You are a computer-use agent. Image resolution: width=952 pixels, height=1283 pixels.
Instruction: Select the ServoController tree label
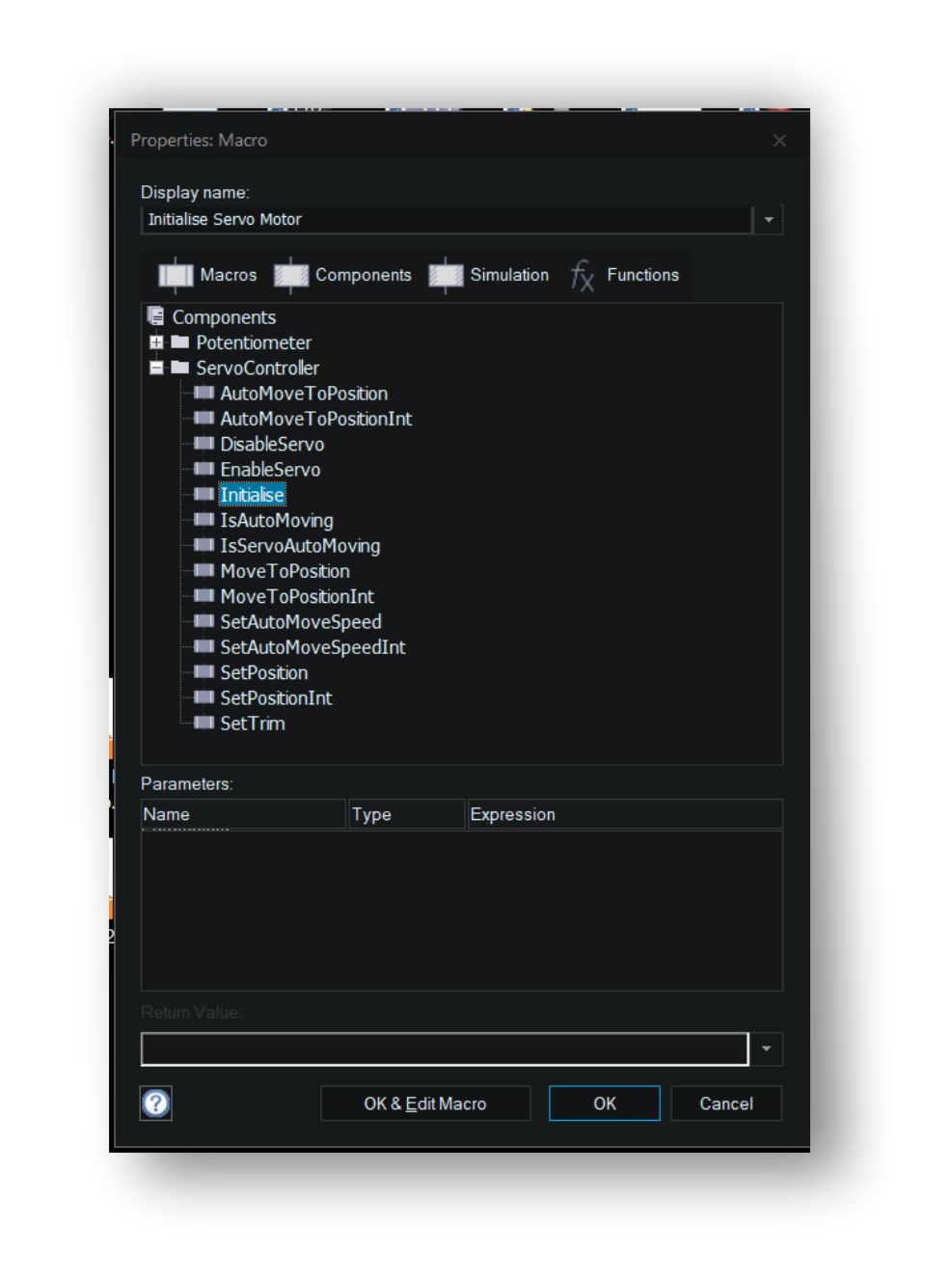(258, 368)
